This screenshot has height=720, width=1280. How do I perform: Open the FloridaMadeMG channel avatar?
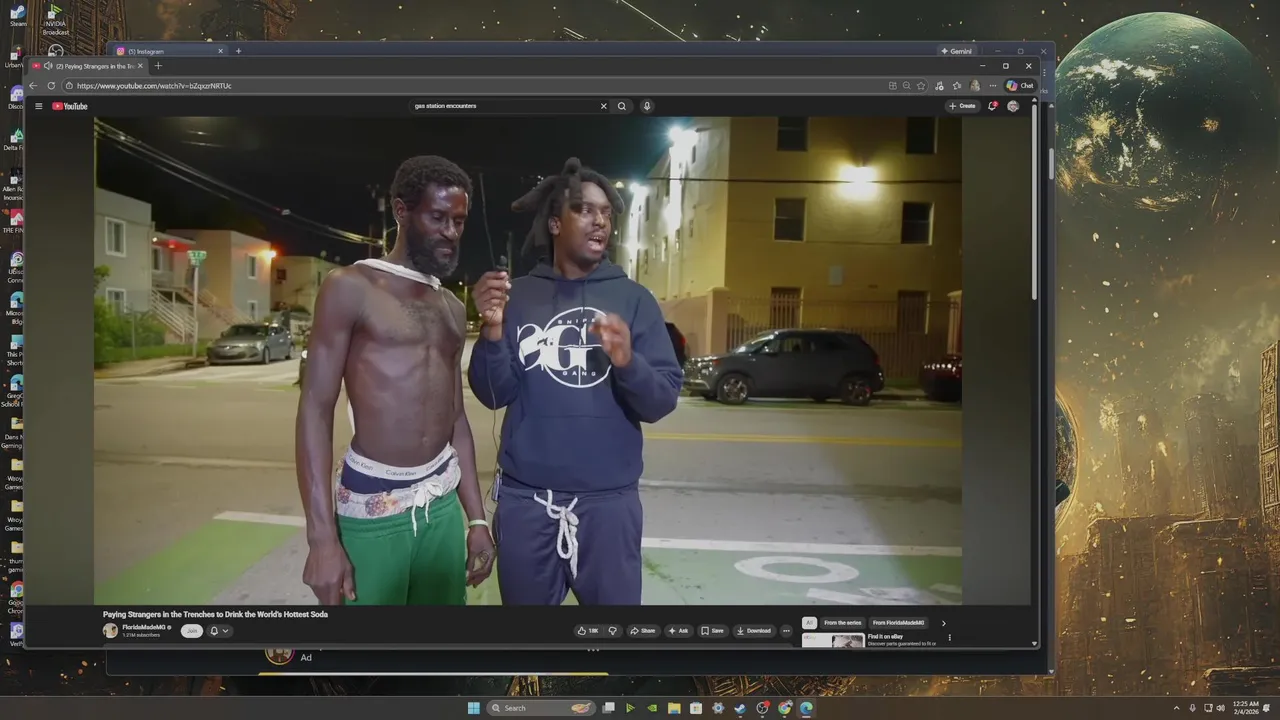(110, 631)
